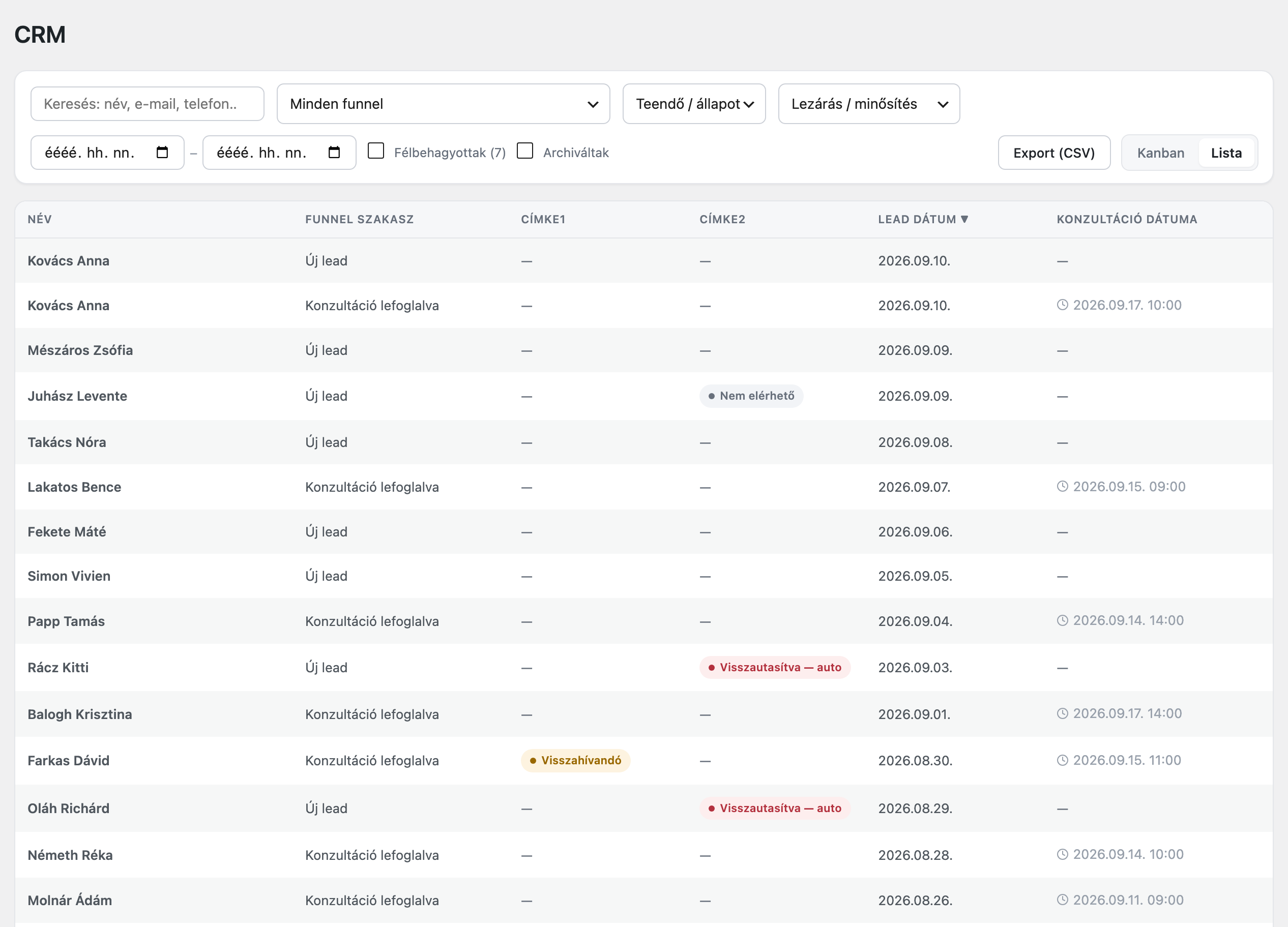Click Visszautasítva — auto tag for Oláh Richárd
Viewport: 1288px width, 927px height.
click(775, 808)
